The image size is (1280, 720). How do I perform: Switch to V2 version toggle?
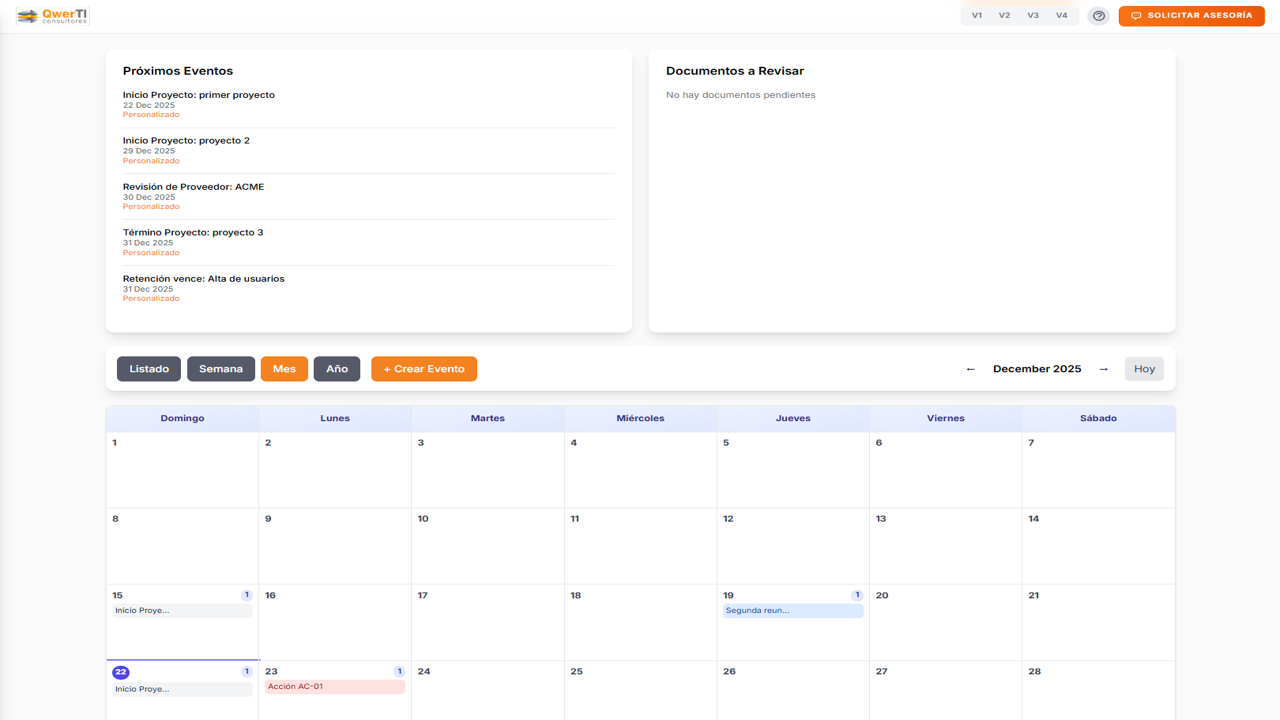(x=1004, y=16)
